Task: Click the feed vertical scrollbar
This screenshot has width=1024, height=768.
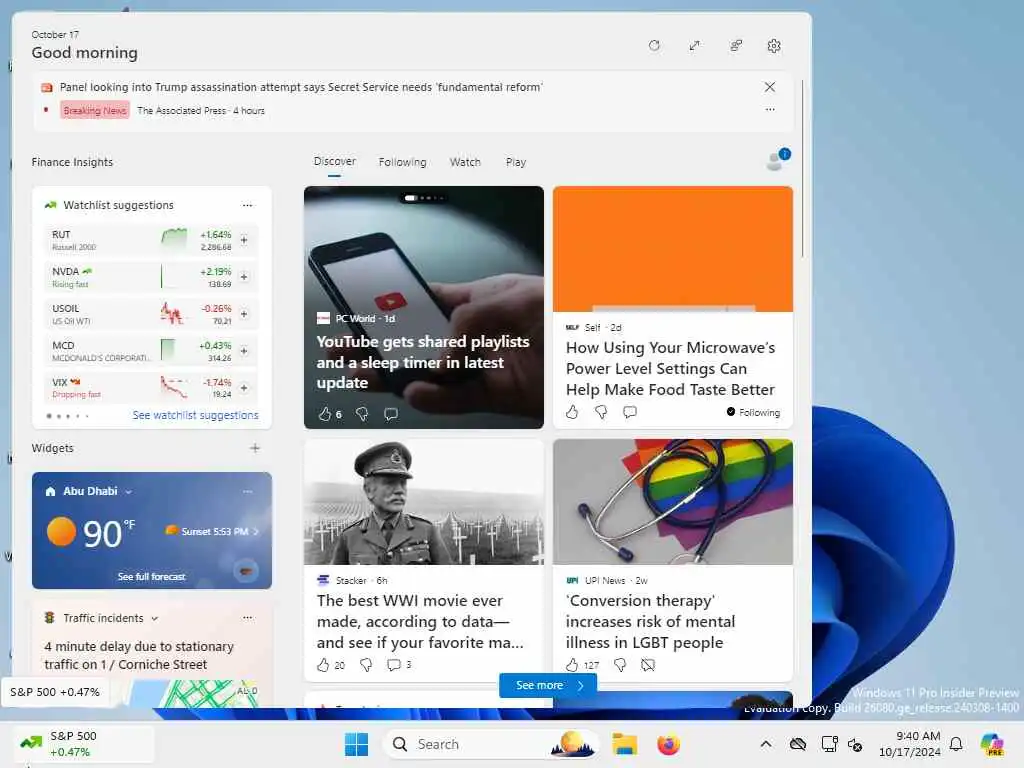Action: pyautogui.click(x=802, y=168)
